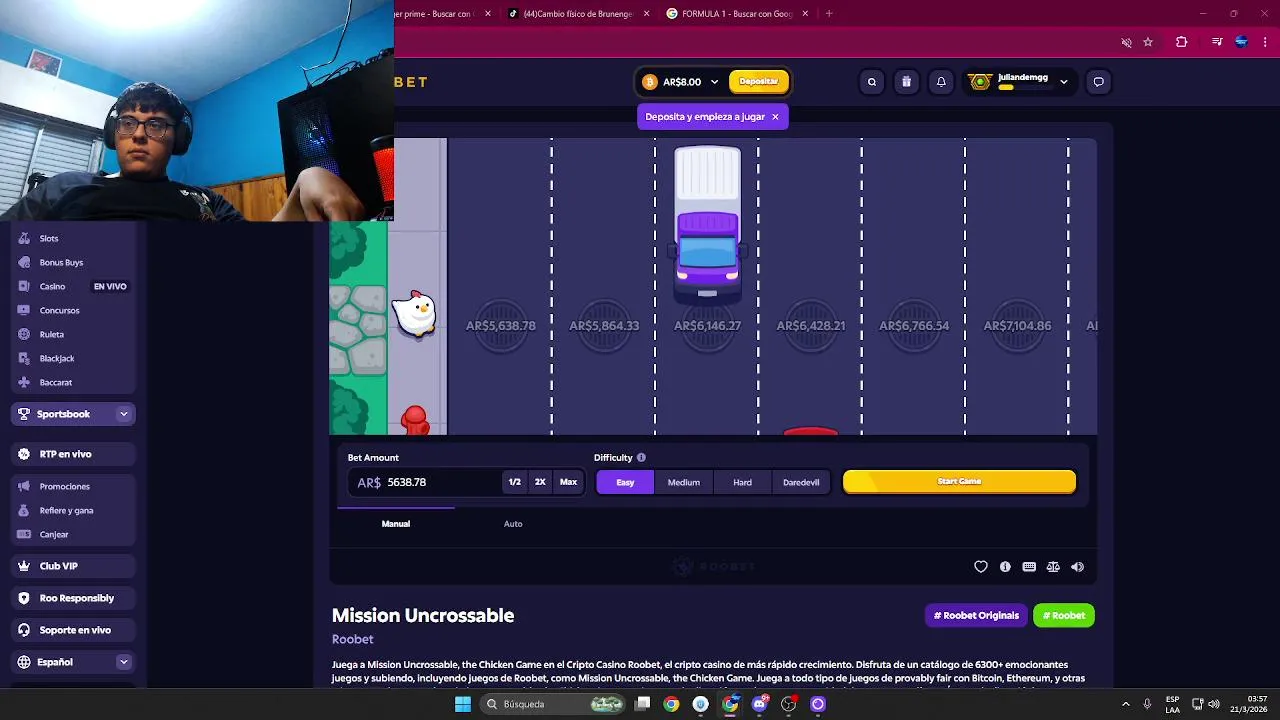Open Roo Responsibly page

[73, 598]
